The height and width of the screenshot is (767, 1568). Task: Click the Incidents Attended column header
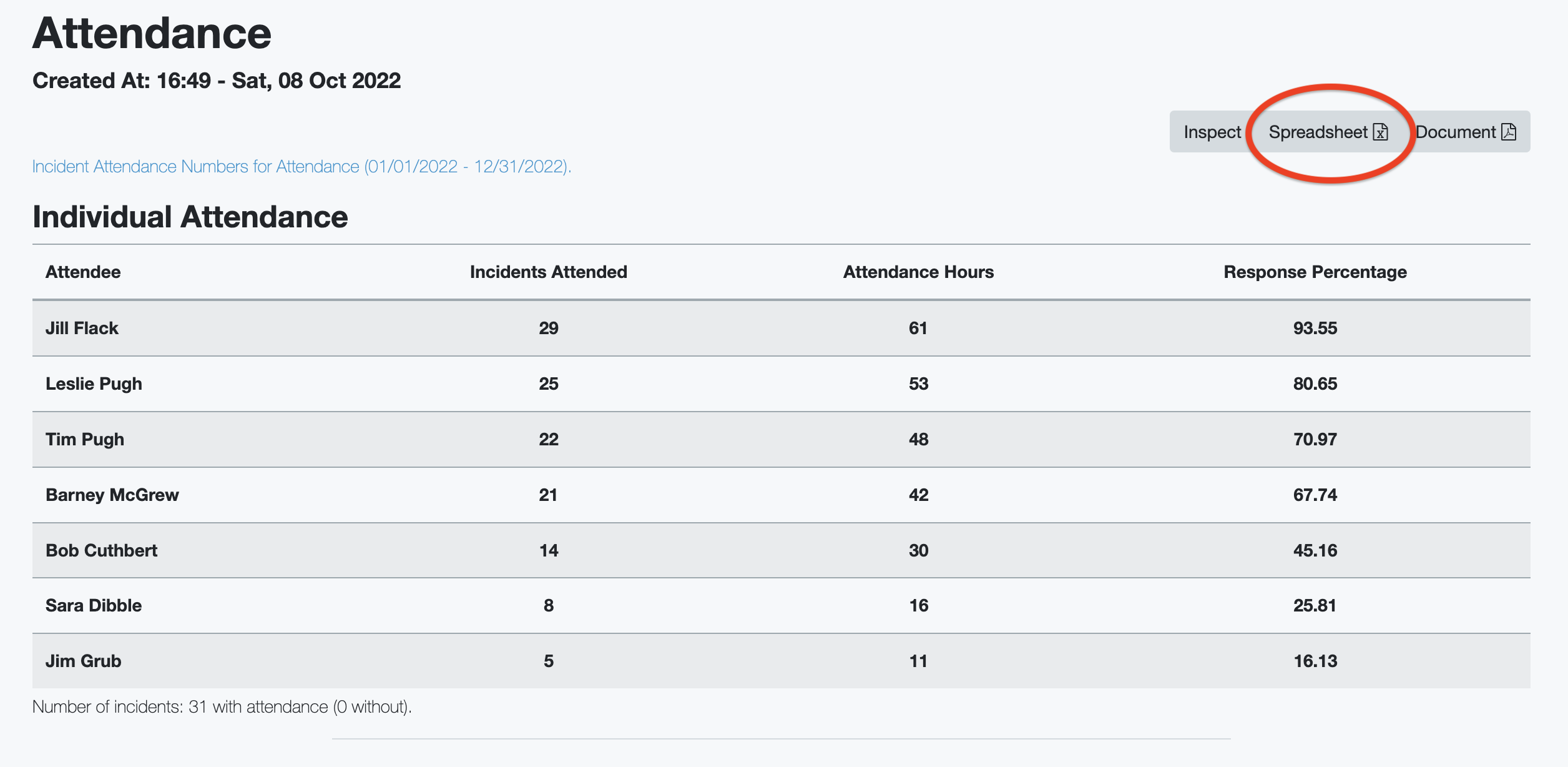[548, 272]
